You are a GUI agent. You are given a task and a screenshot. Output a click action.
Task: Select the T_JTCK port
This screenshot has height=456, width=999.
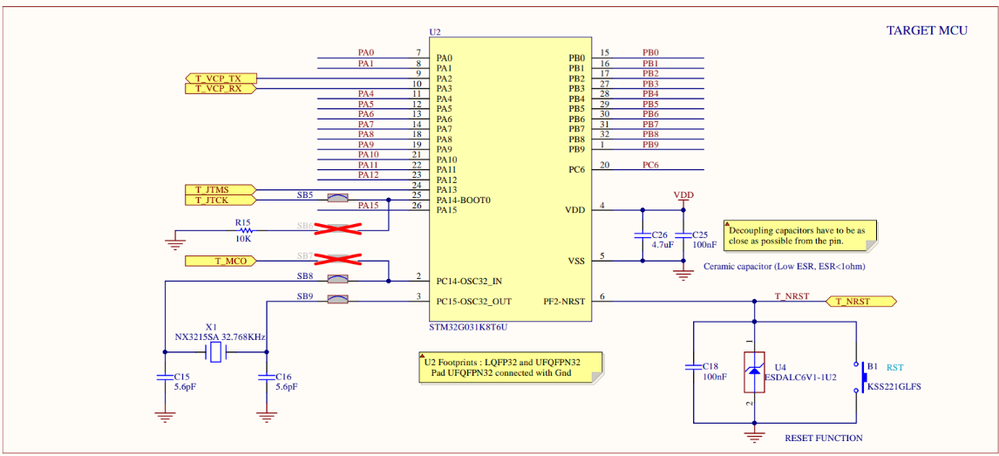coord(220,200)
